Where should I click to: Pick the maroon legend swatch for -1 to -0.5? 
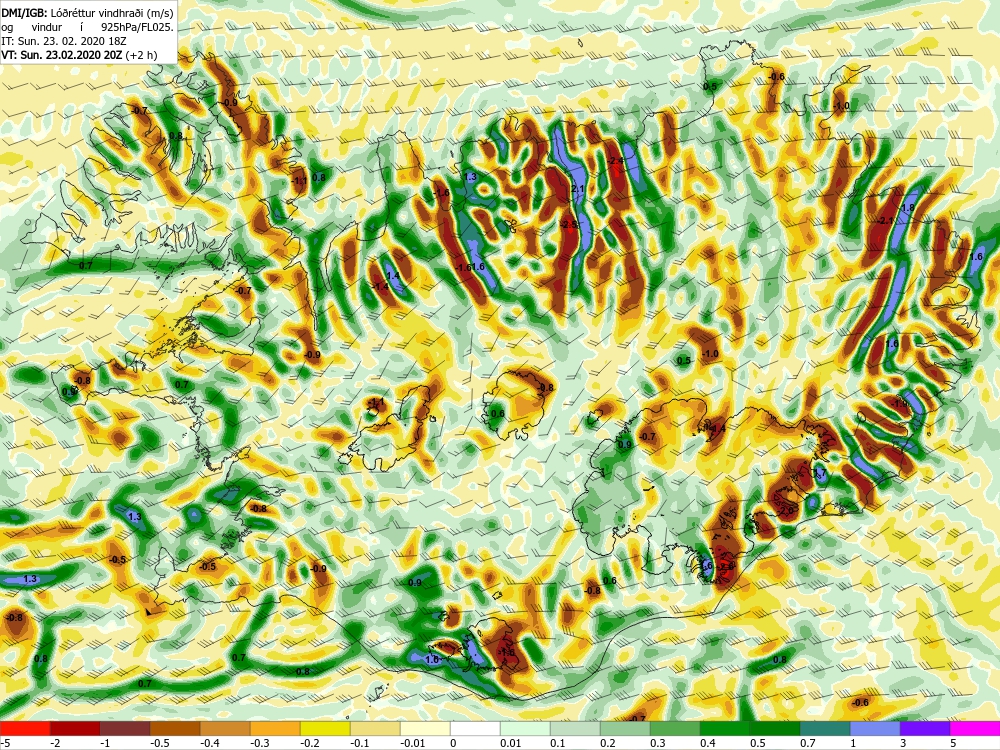click(125, 729)
